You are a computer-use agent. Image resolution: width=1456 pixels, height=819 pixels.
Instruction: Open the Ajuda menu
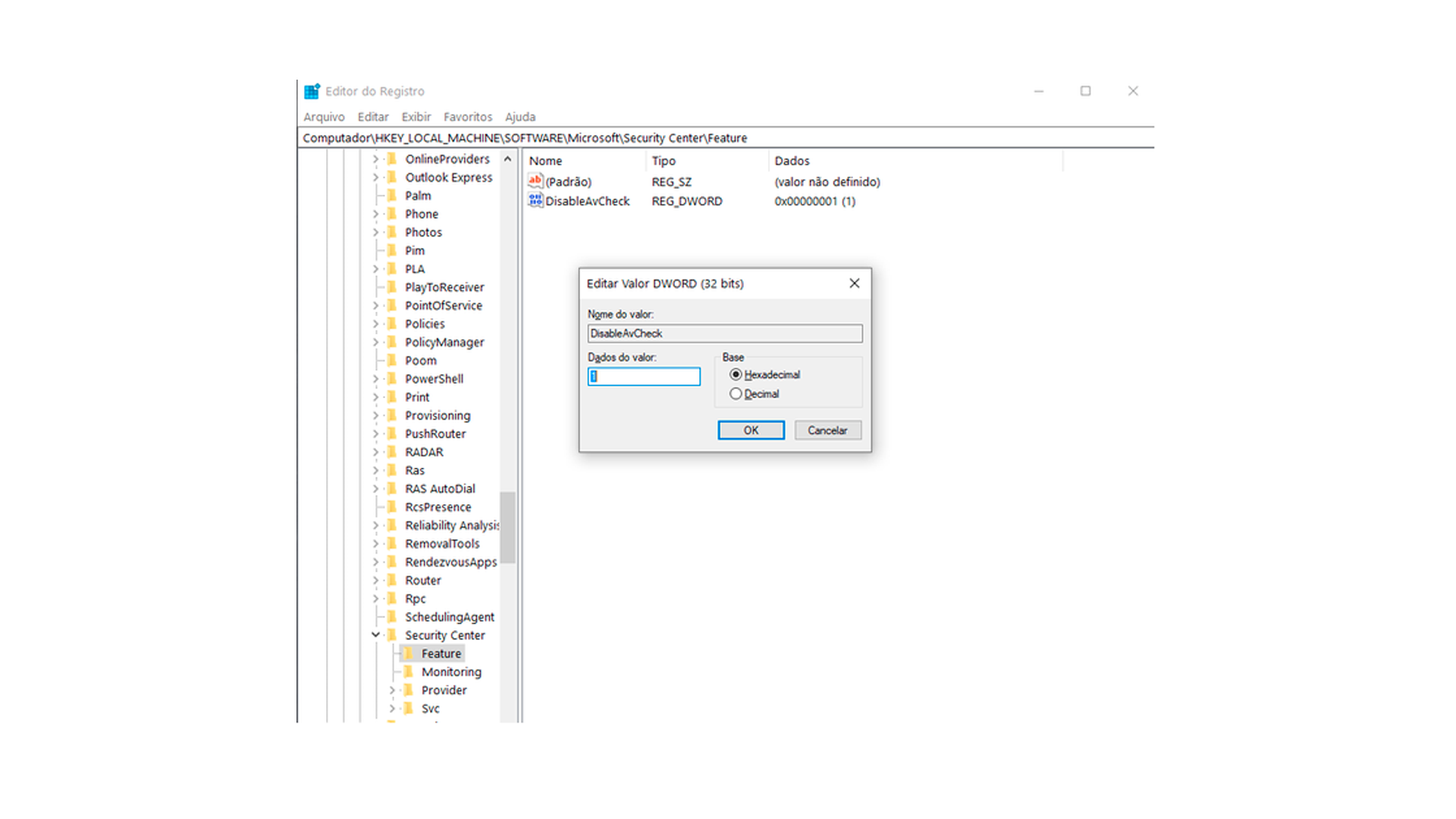click(x=520, y=117)
